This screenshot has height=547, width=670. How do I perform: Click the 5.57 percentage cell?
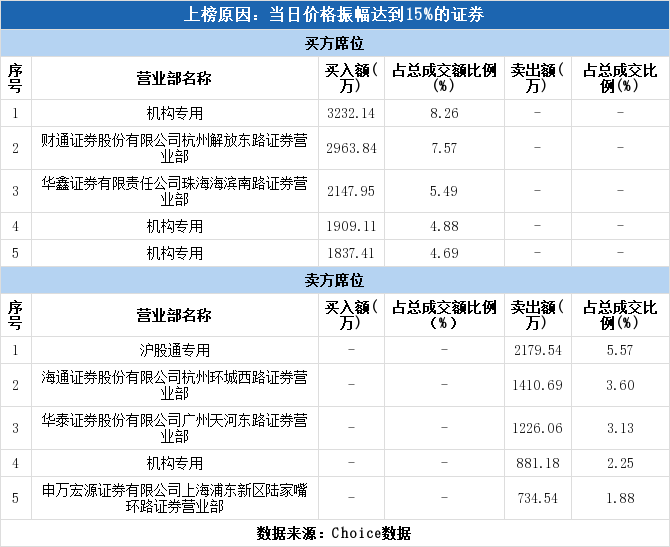pyautogui.click(x=620, y=350)
